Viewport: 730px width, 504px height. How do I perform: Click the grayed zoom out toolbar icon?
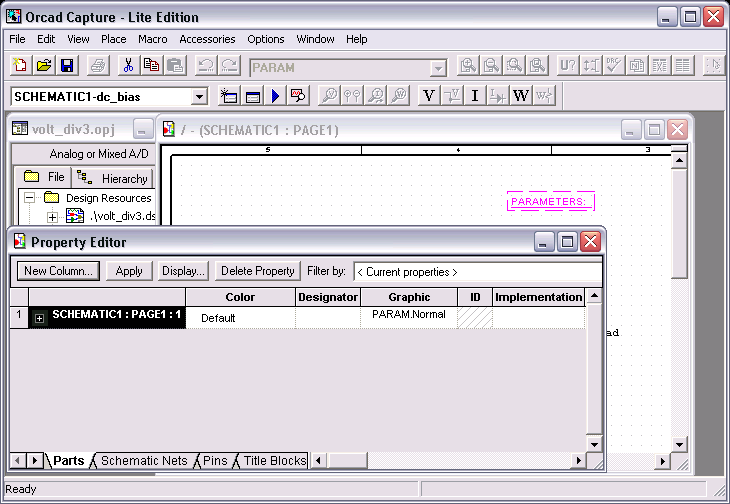(491, 66)
